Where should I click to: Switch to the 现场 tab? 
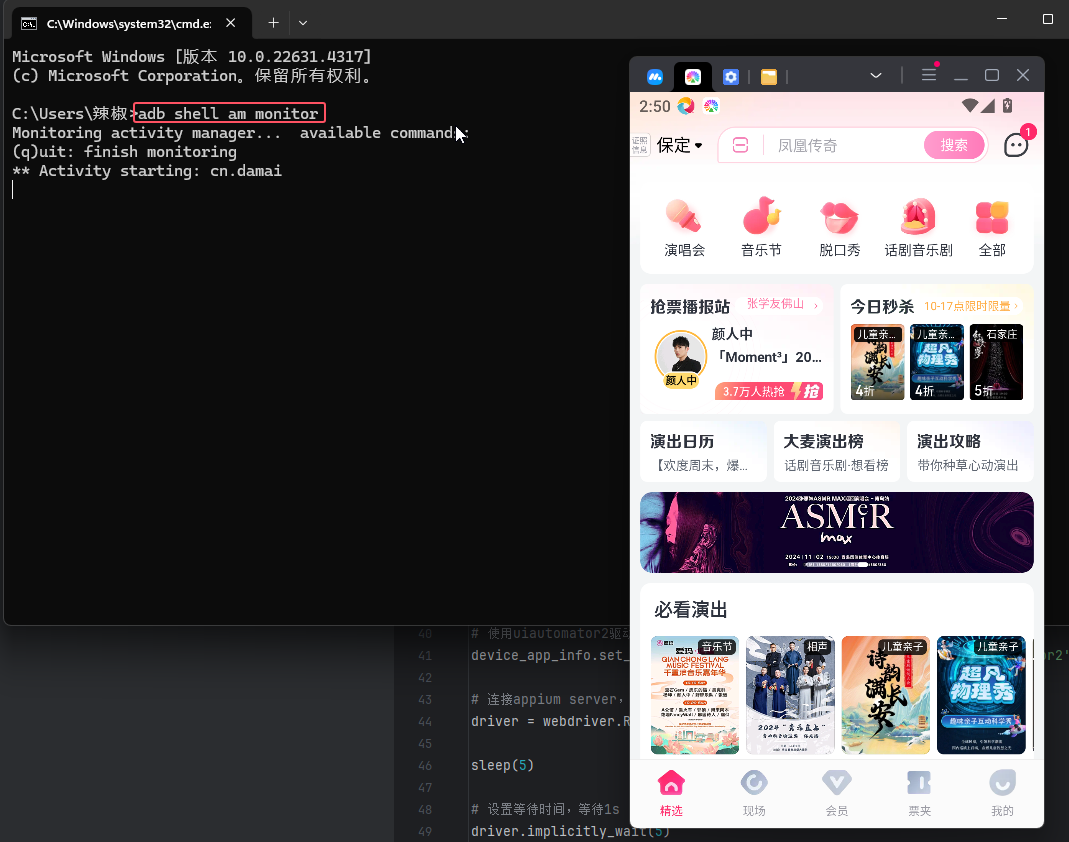pos(754,793)
